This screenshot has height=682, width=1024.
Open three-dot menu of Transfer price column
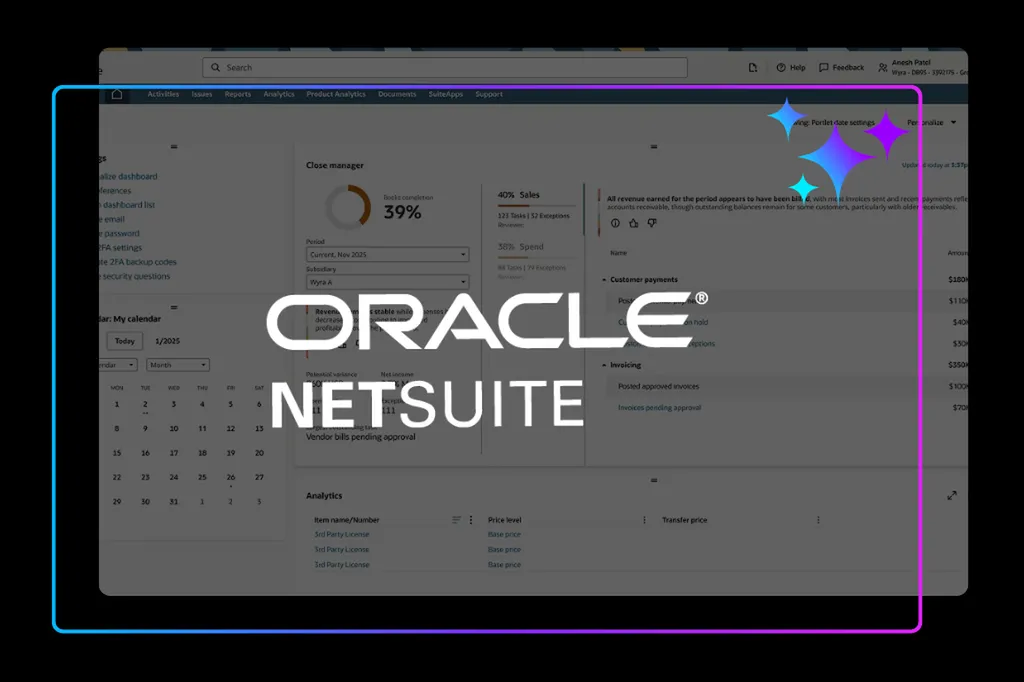[x=818, y=520]
